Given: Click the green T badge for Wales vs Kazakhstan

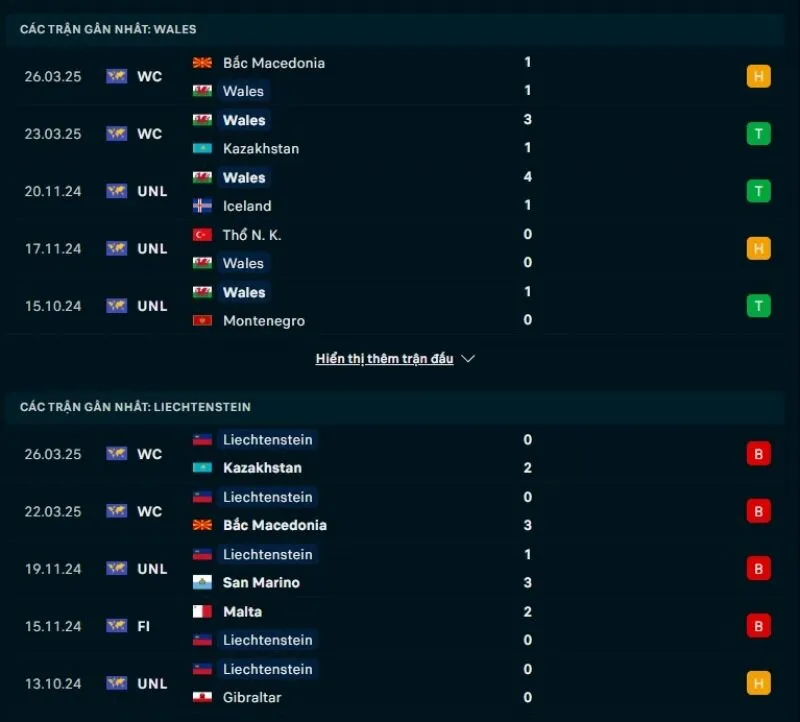Looking at the screenshot, I should [759, 134].
